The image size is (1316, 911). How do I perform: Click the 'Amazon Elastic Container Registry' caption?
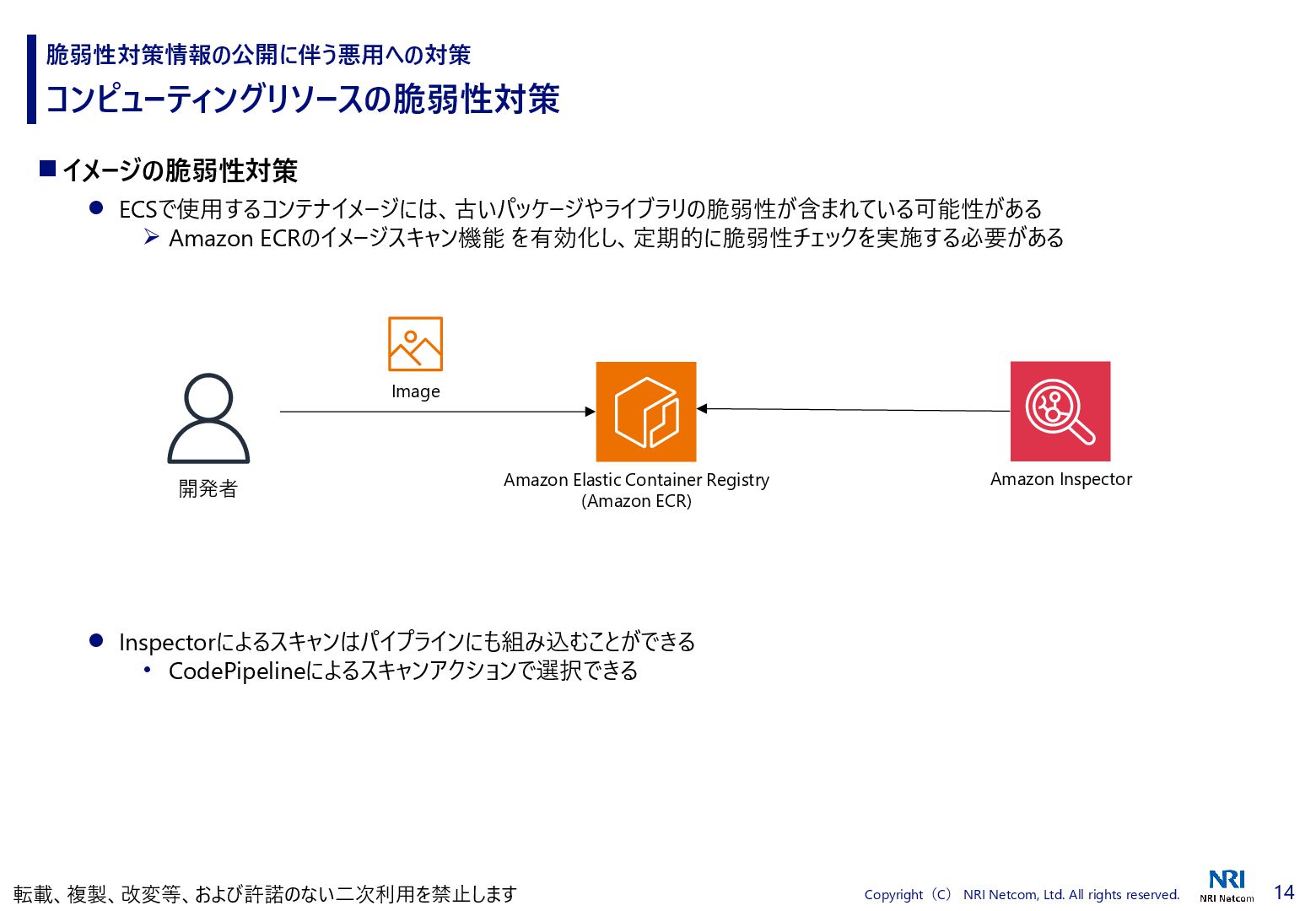pos(637,480)
